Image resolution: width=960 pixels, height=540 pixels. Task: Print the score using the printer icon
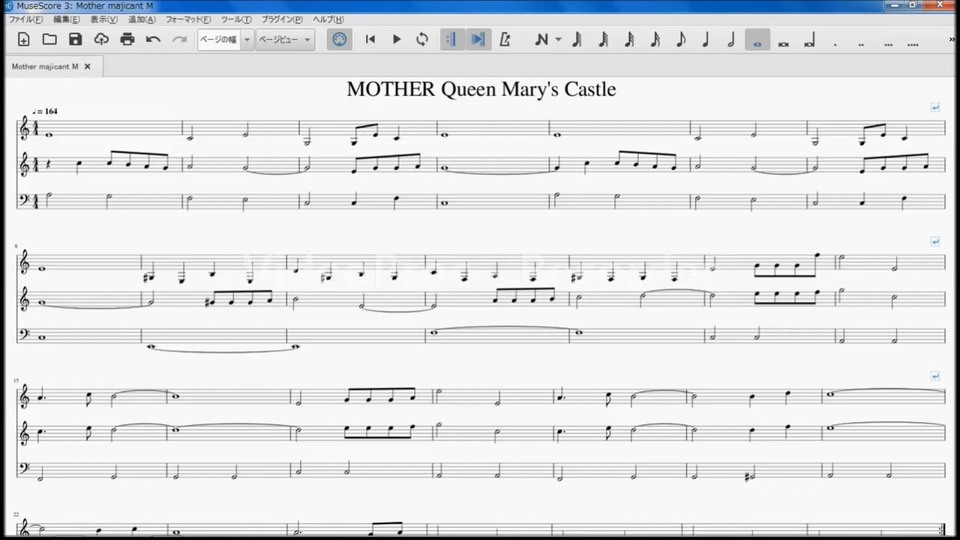coord(127,40)
